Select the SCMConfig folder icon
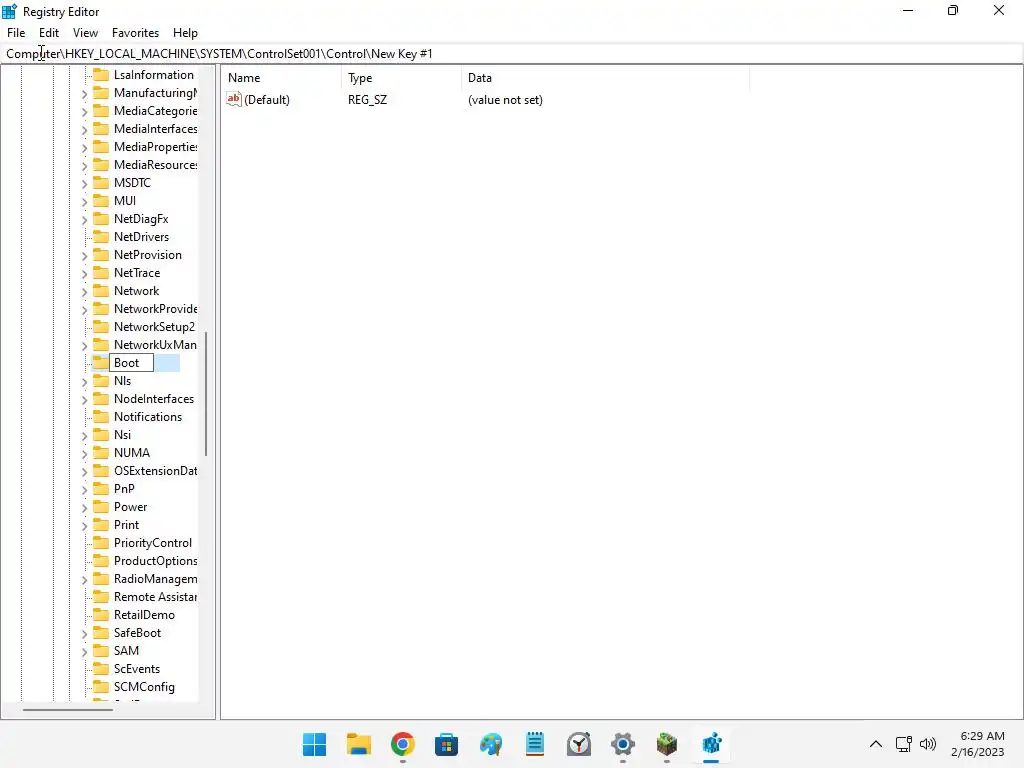The width and height of the screenshot is (1024, 768). [101, 686]
